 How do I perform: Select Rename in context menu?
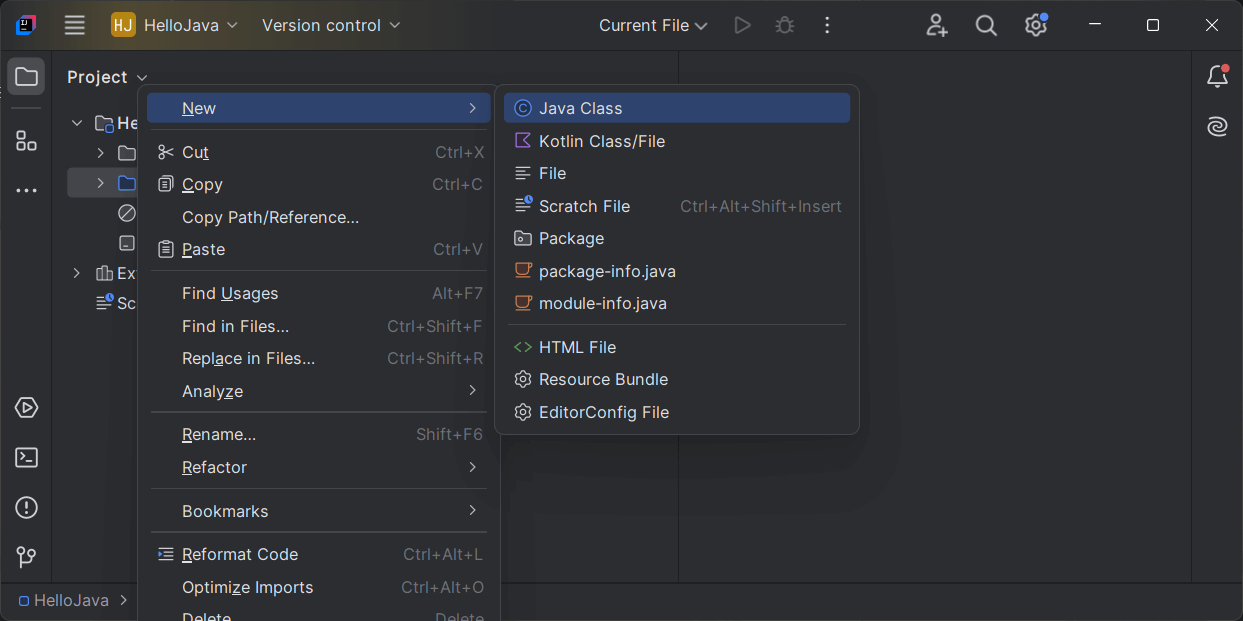tap(319, 434)
